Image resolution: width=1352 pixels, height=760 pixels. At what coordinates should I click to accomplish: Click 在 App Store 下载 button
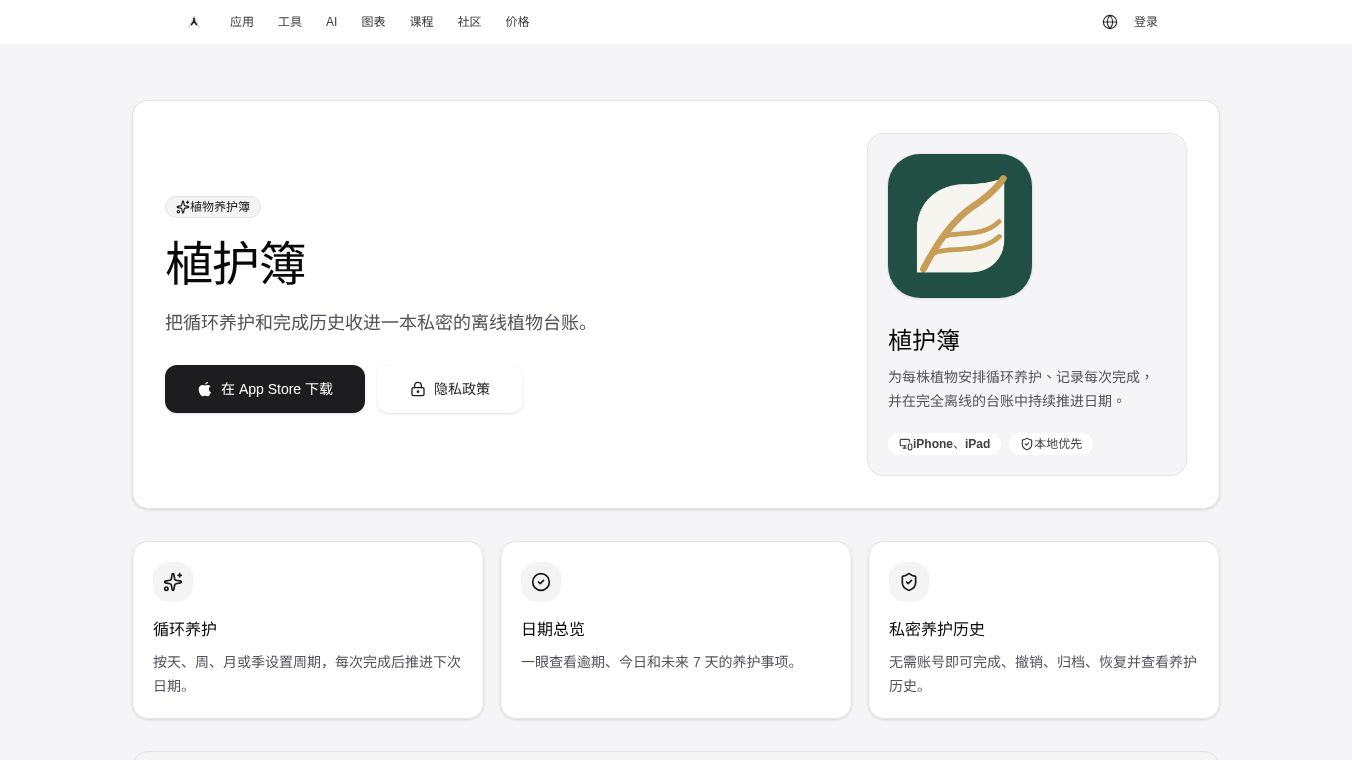pos(265,389)
